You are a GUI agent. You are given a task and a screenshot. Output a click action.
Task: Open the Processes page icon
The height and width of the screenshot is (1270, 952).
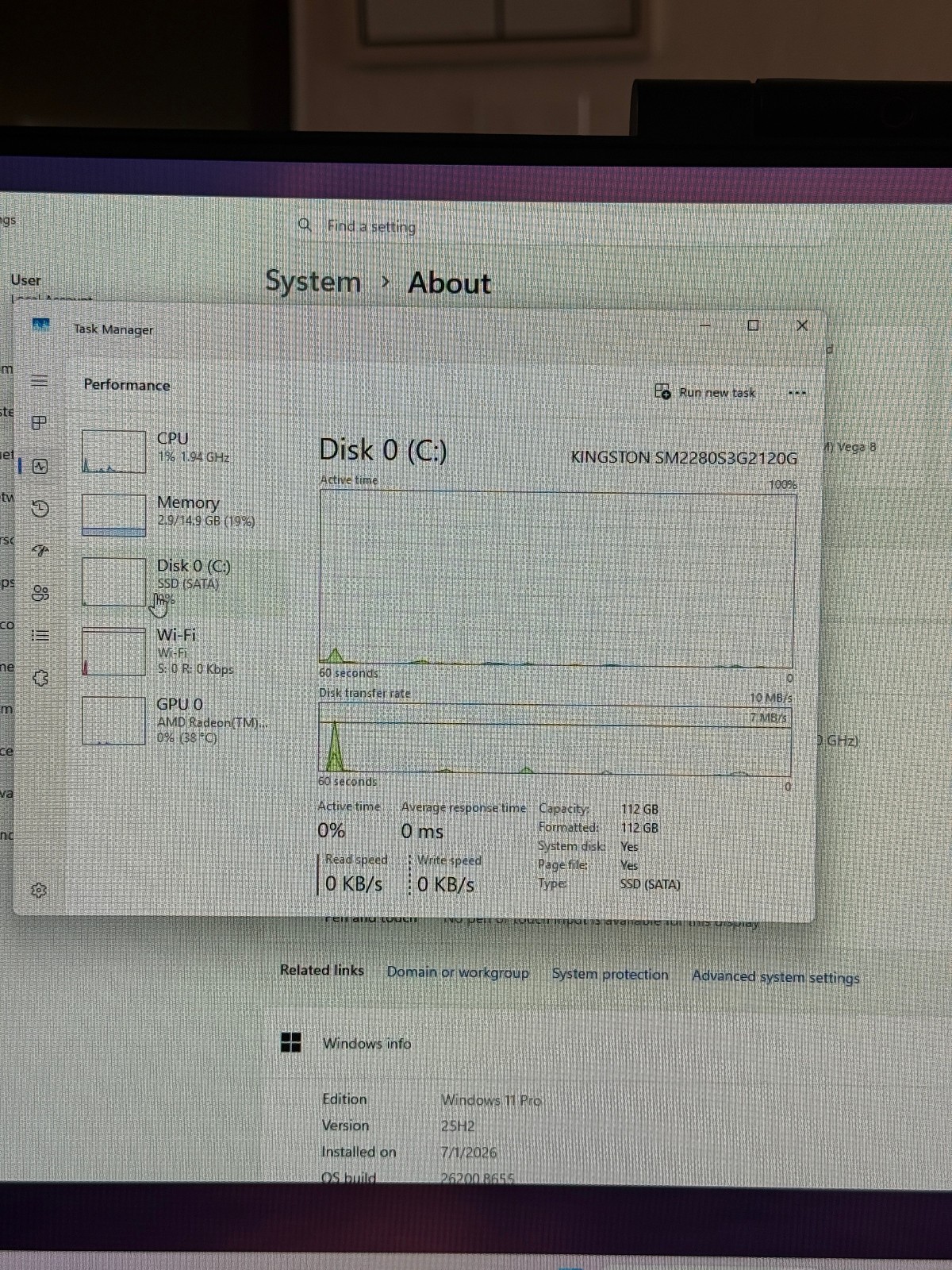[x=39, y=422]
